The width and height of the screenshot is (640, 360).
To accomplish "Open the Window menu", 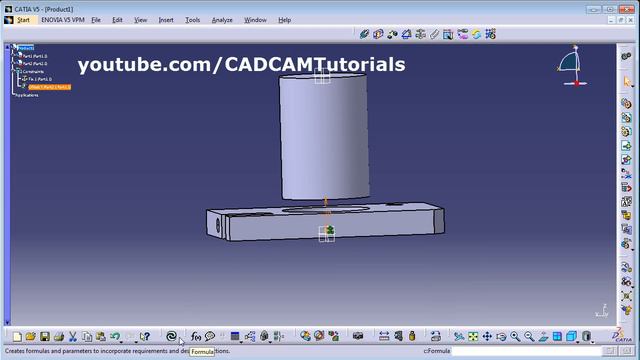I will (255, 20).
